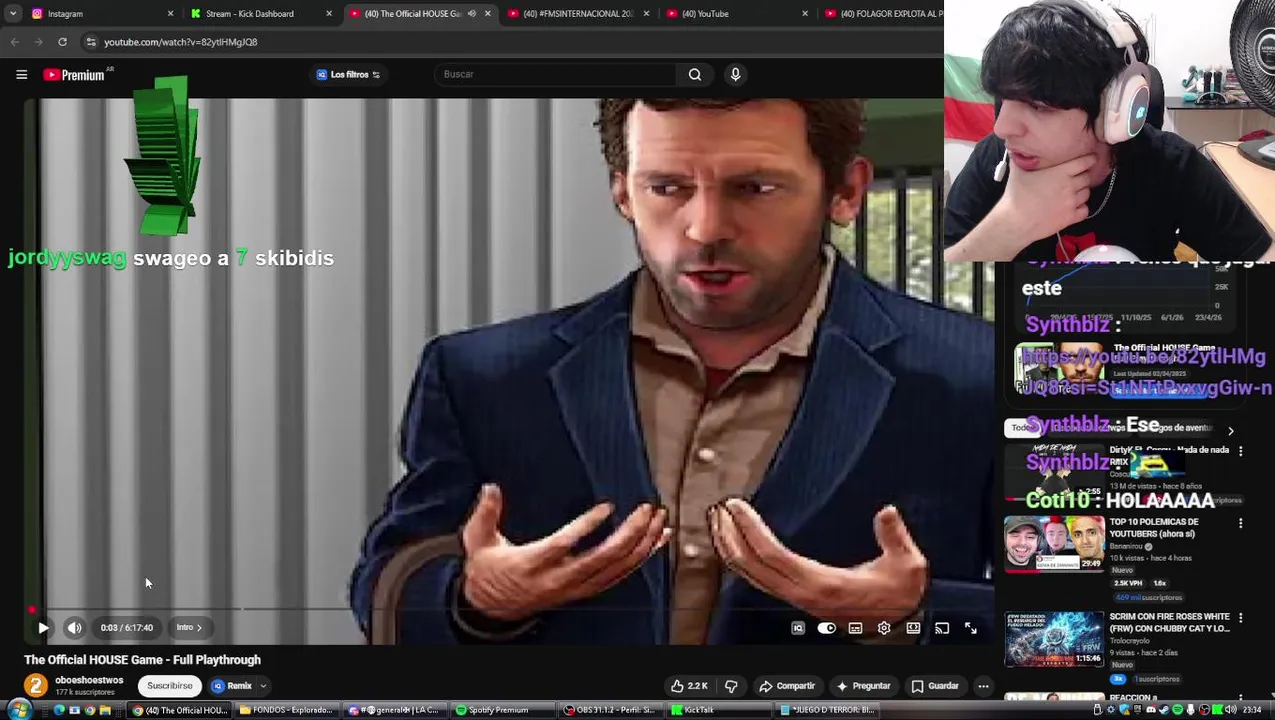View site information icon in address bar
Image resolution: width=1275 pixels, height=720 pixels.
91,42
